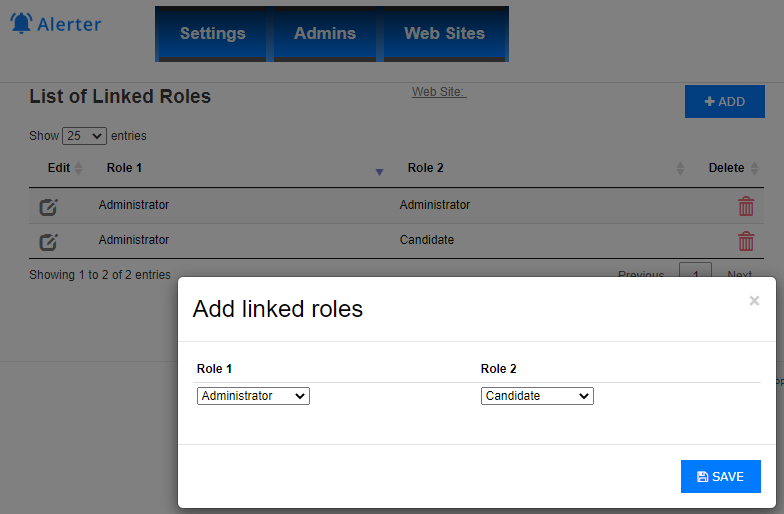Close the Add linked roles dialog

(x=754, y=300)
